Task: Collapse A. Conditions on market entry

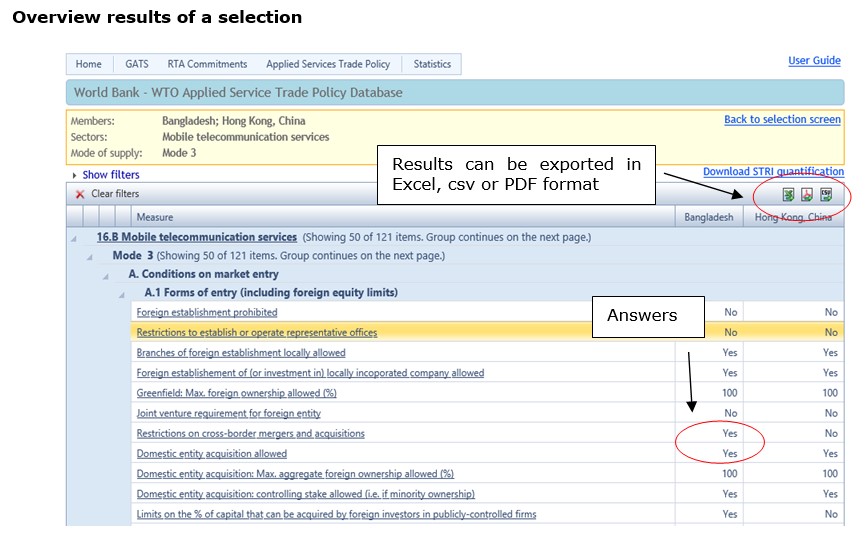Action: pyautogui.click(x=106, y=277)
